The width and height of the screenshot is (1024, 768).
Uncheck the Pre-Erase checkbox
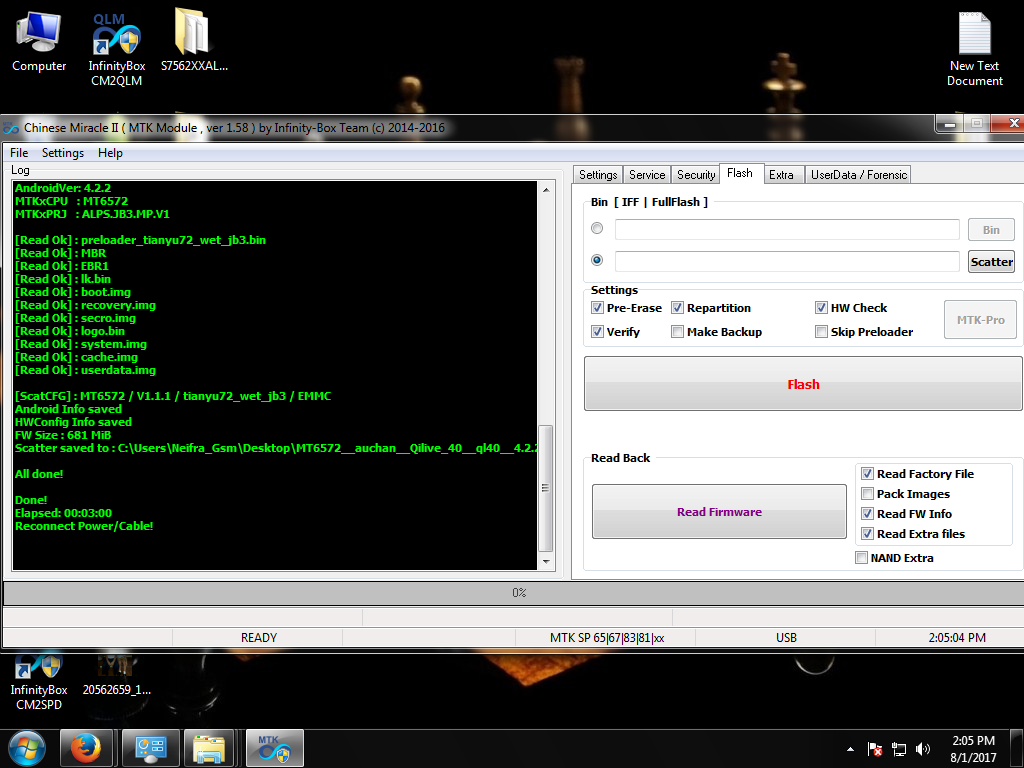click(598, 308)
